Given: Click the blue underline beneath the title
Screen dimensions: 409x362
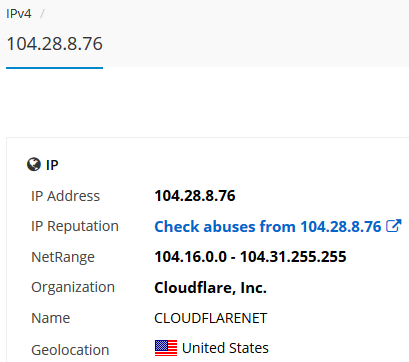Looking at the screenshot, I should 54,68.
